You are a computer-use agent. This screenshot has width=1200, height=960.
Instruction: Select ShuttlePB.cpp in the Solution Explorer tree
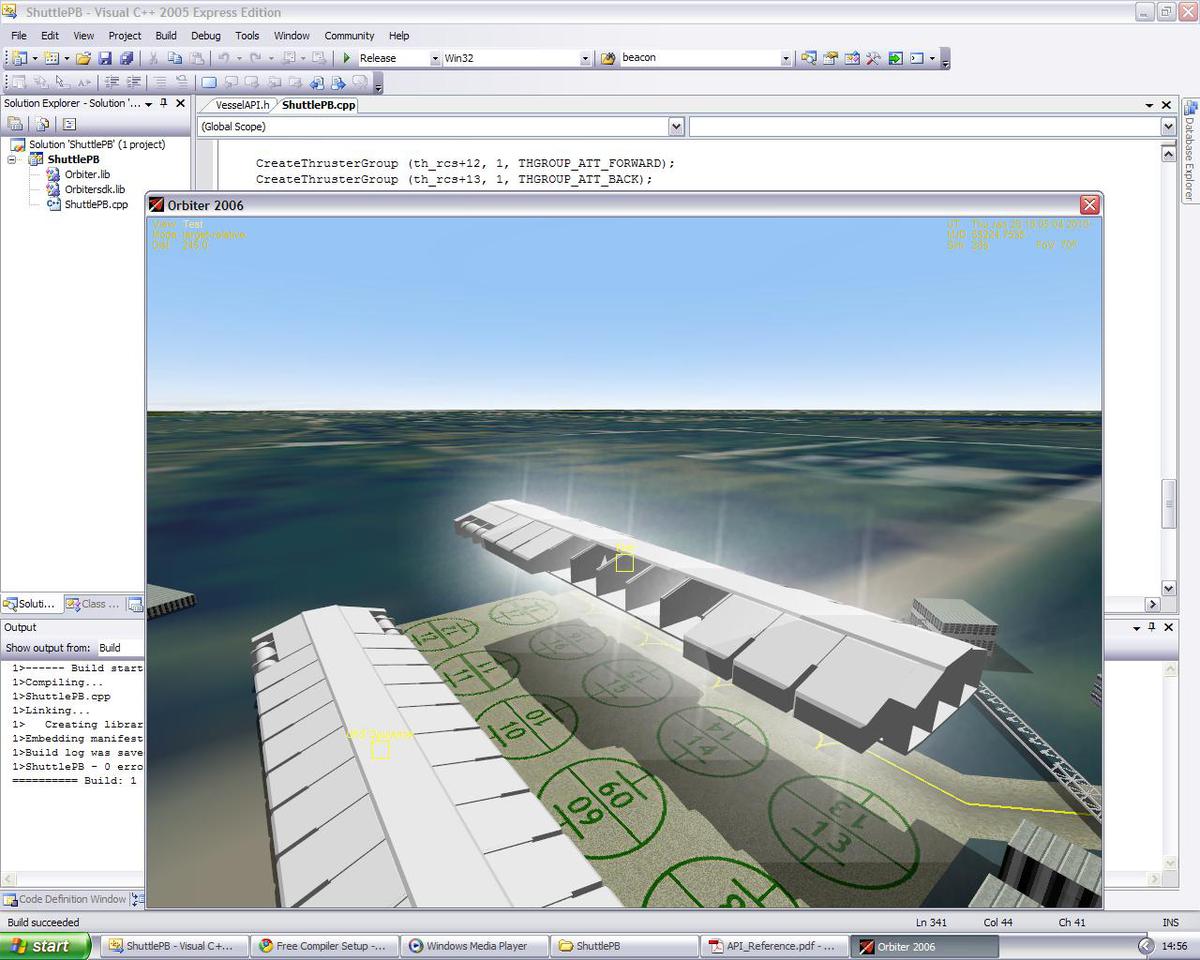(96, 204)
